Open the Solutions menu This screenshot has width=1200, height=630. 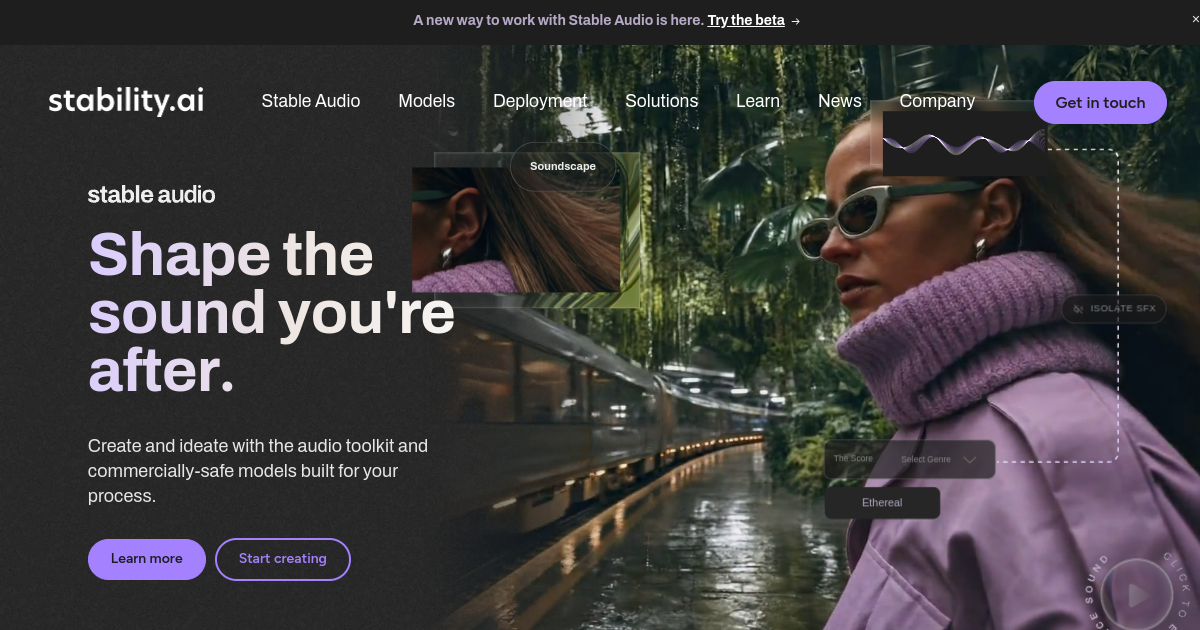662,101
